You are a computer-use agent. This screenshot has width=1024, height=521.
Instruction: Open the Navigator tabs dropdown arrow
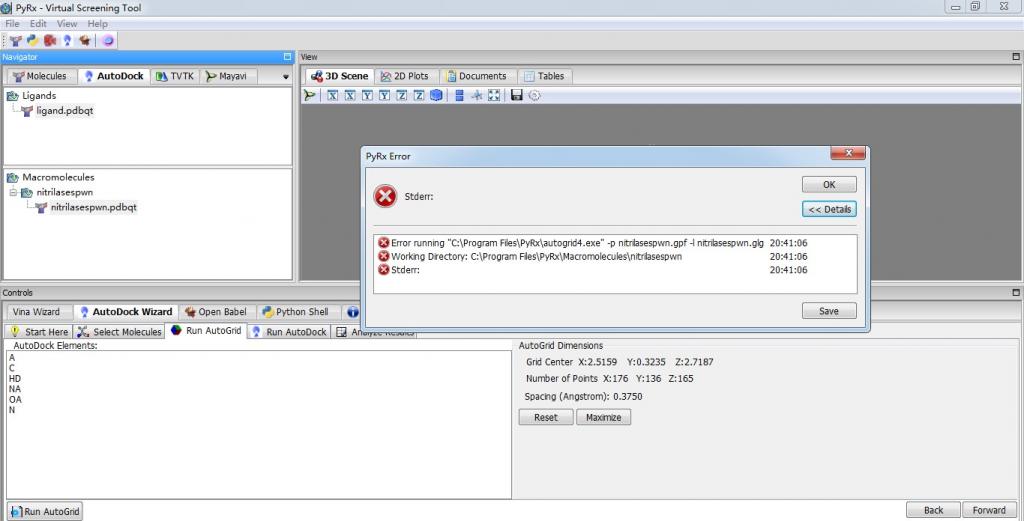pos(285,77)
